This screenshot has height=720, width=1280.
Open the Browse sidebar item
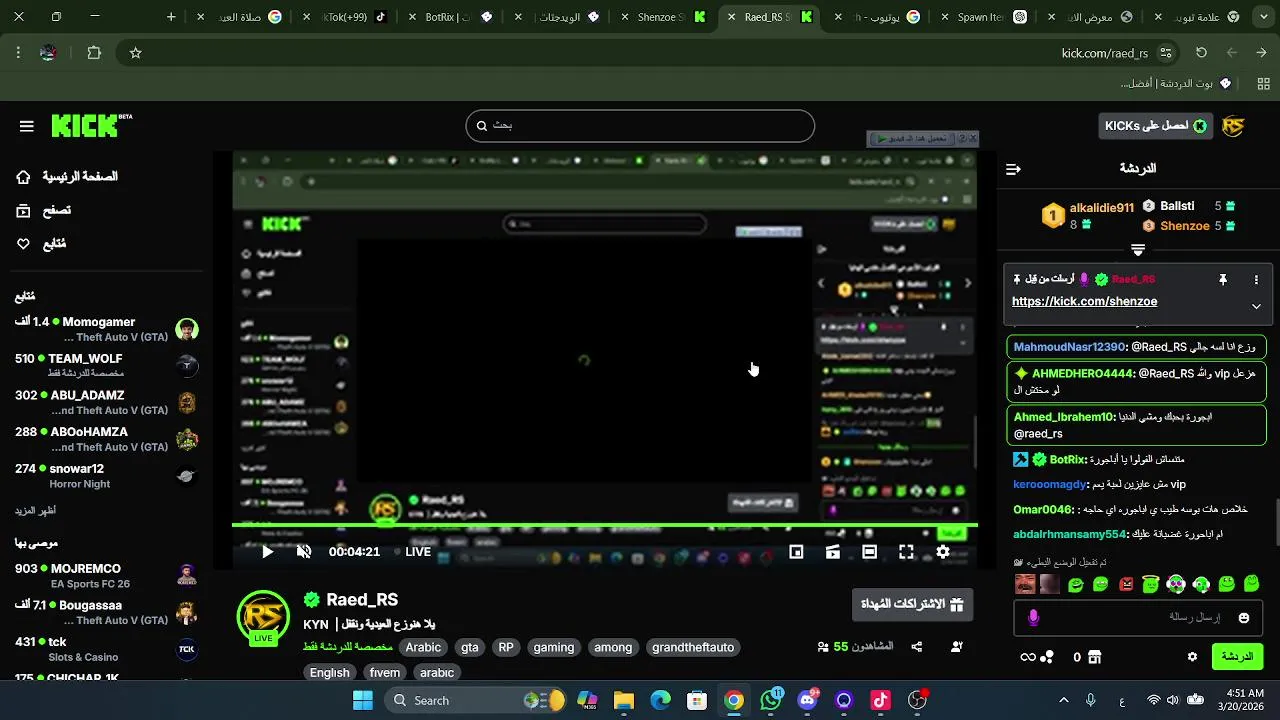tap(43, 211)
